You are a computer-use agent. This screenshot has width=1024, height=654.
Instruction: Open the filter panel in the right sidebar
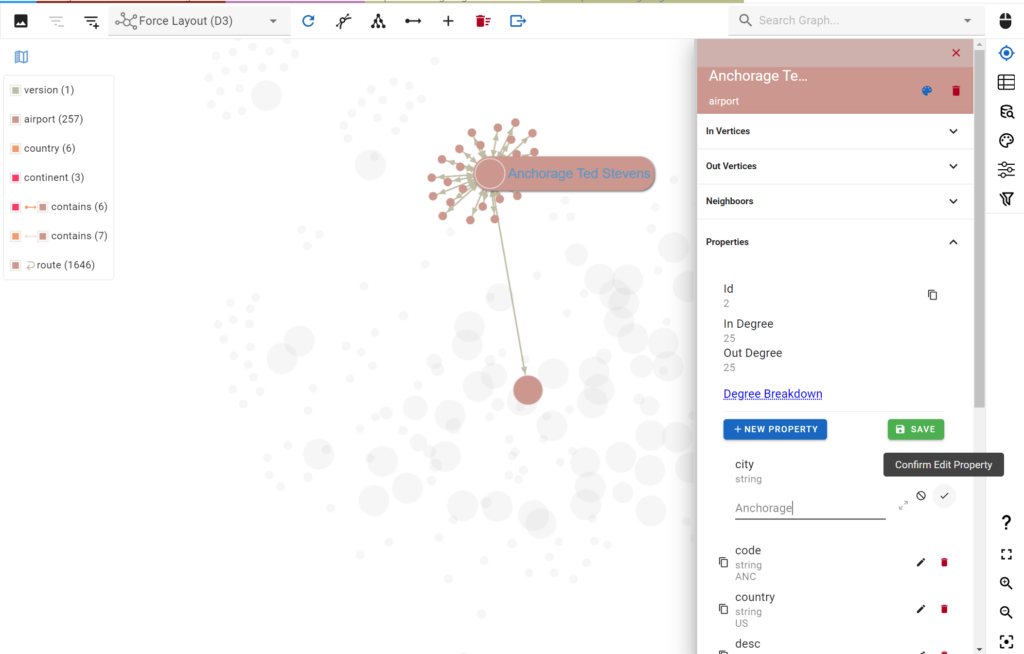(x=1007, y=198)
